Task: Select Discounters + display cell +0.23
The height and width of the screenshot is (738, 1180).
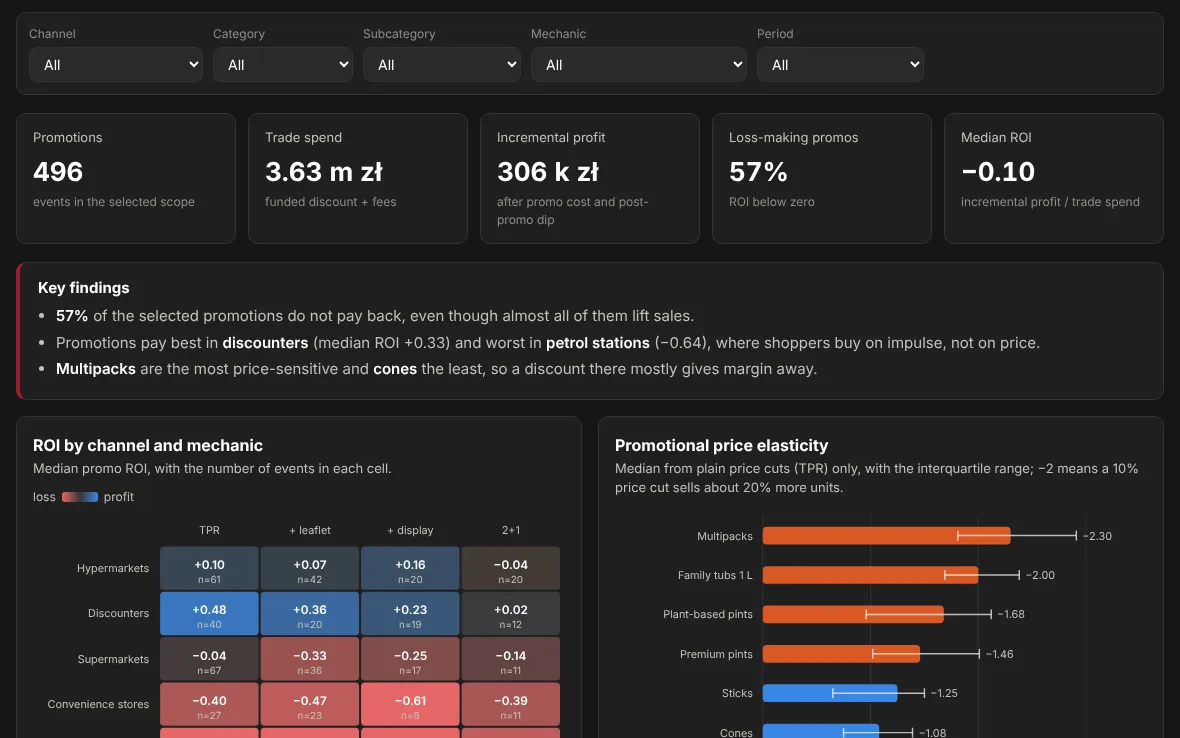Action: point(410,613)
